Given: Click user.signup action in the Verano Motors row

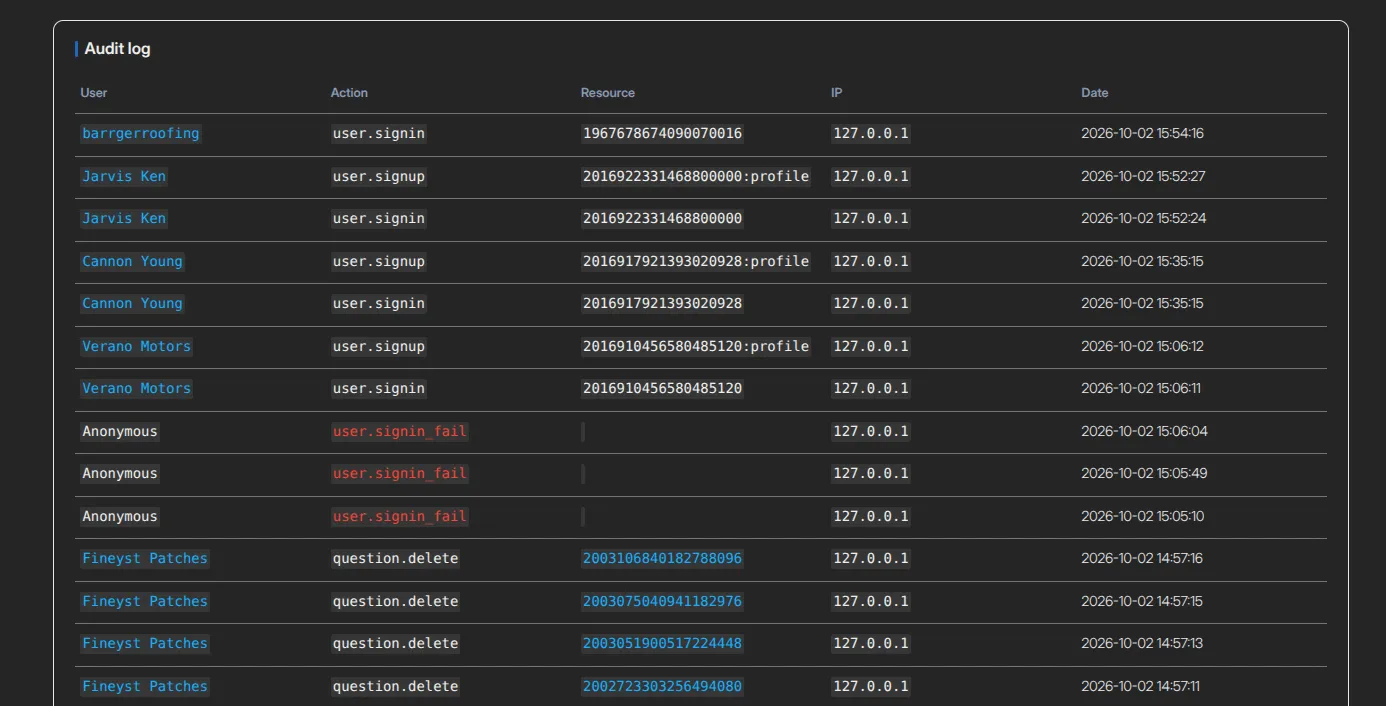Looking at the screenshot, I should tap(379, 346).
